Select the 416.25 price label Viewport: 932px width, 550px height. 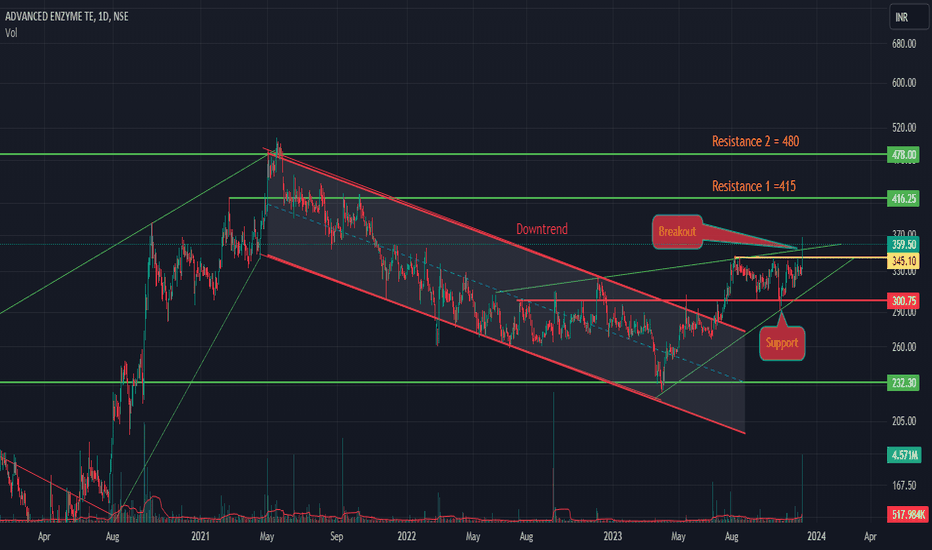point(903,199)
